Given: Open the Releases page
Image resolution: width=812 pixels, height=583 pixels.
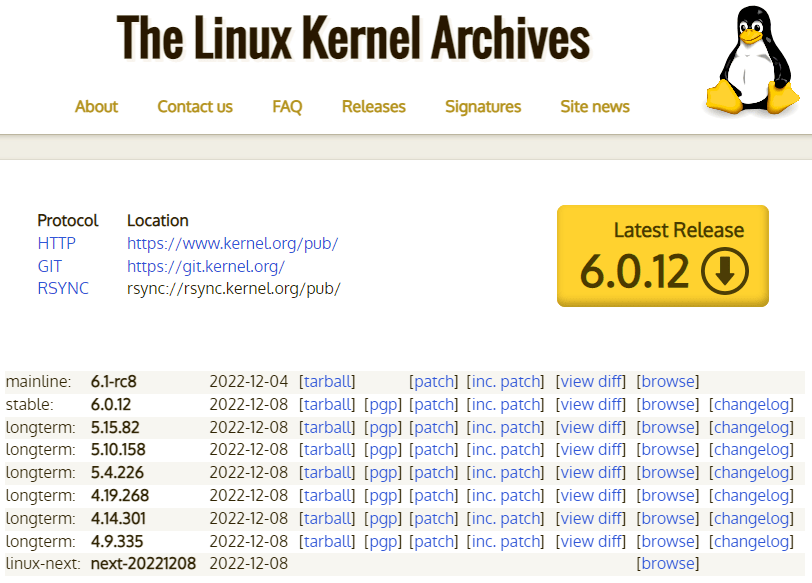Looking at the screenshot, I should point(373,107).
